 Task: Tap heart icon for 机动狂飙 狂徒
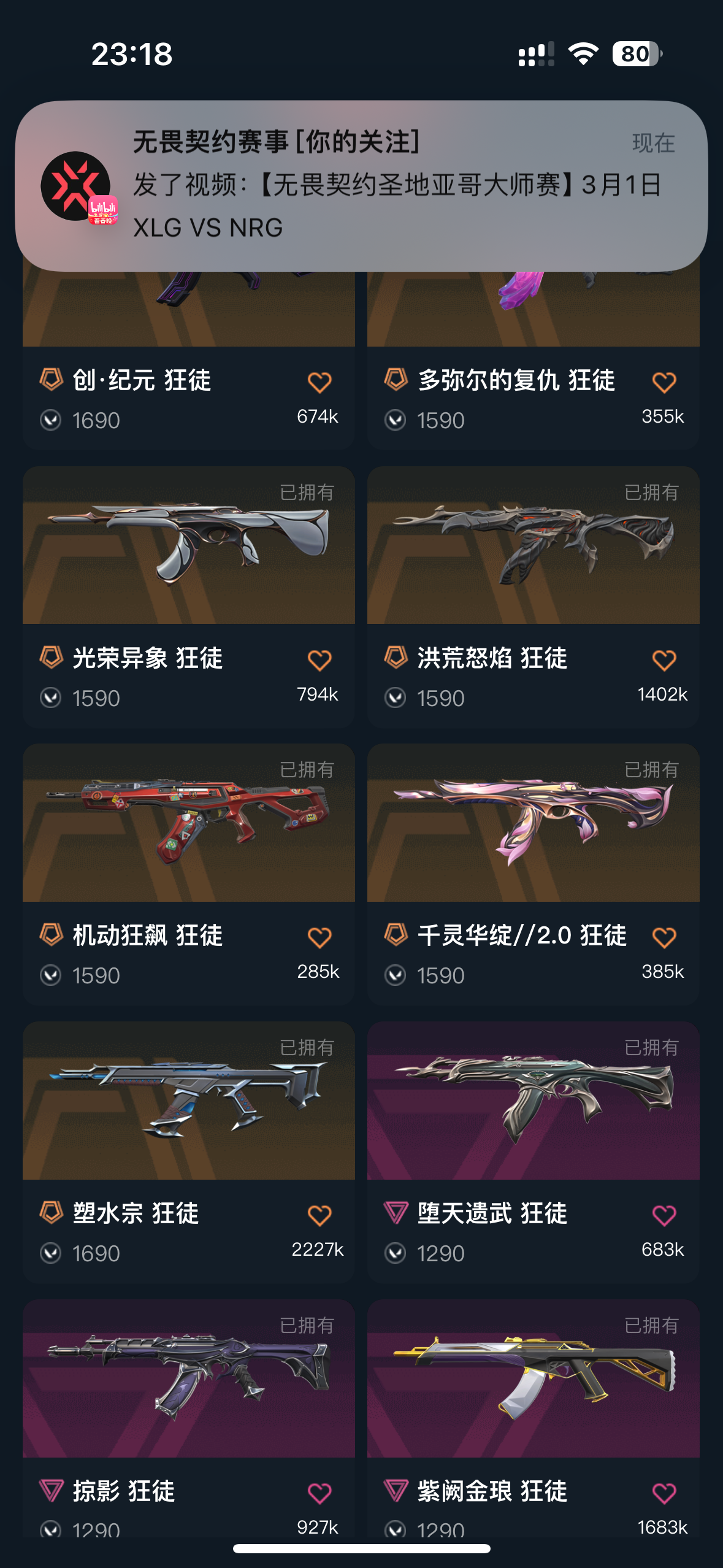[319, 938]
